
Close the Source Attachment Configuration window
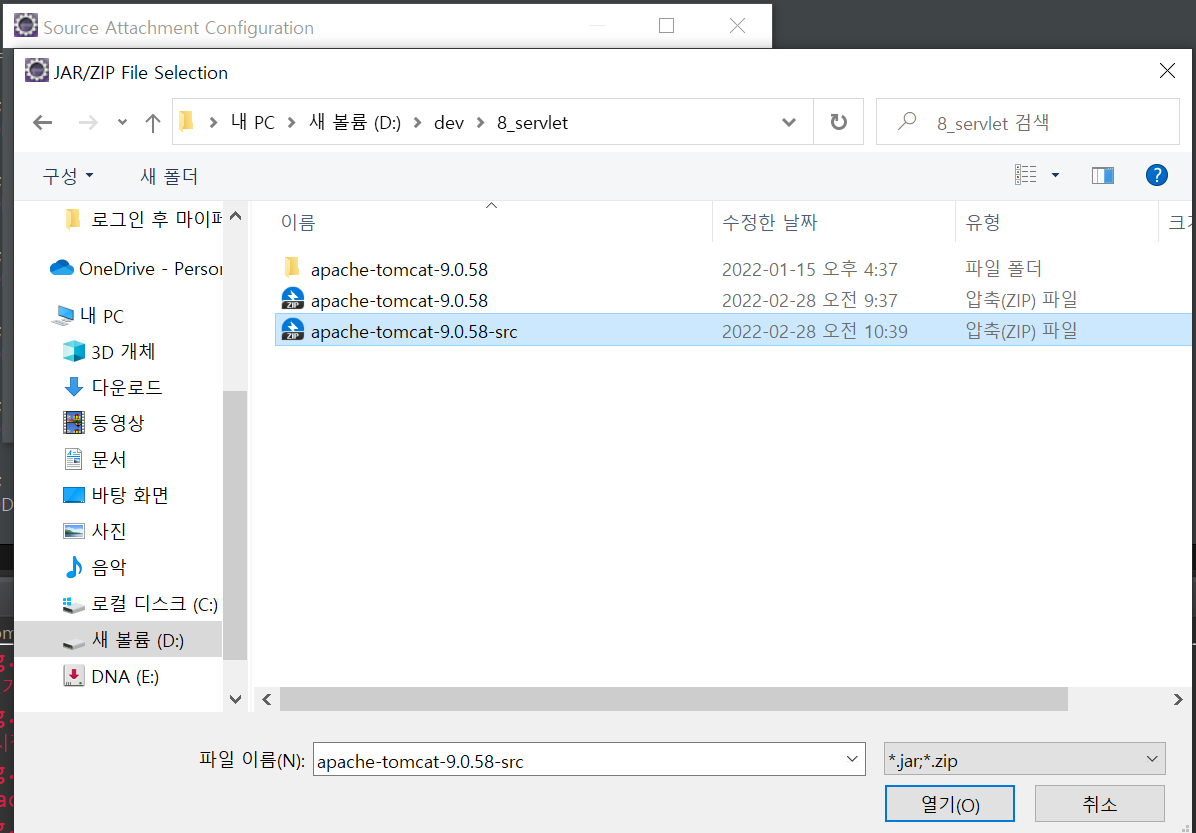(737, 25)
